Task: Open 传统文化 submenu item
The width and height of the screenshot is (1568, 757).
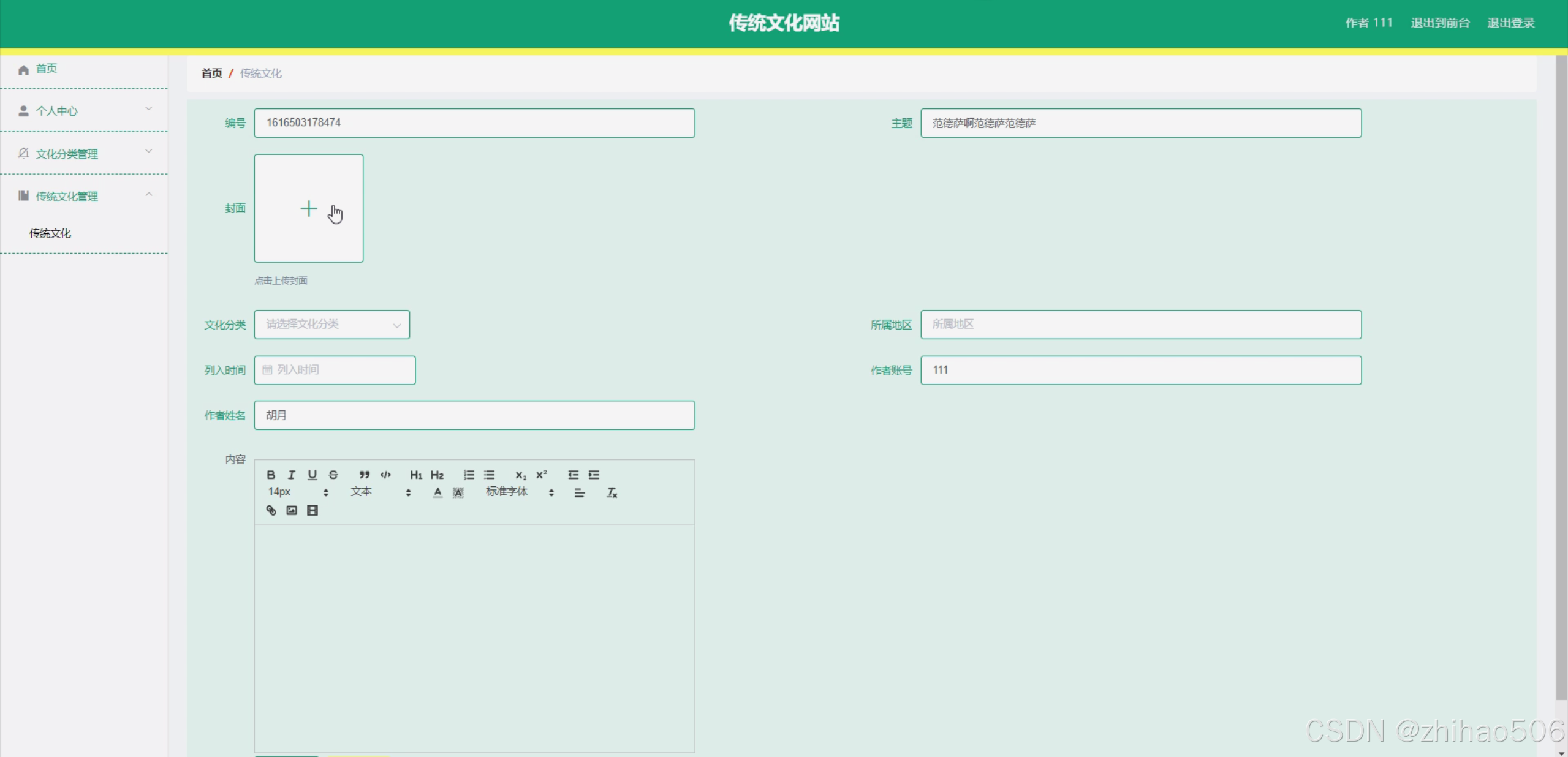Action: click(x=50, y=233)
